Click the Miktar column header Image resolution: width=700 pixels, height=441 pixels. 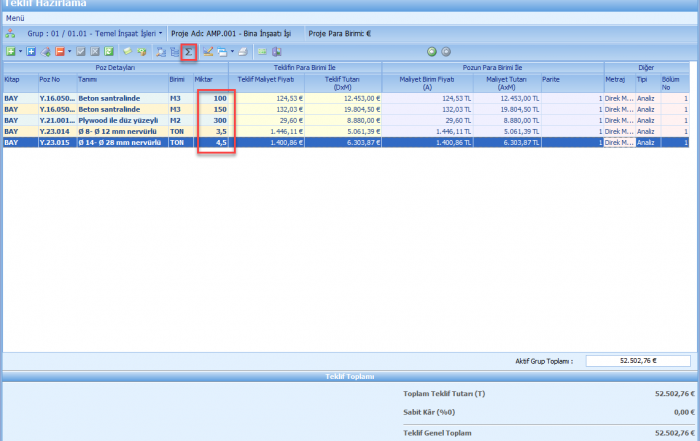(x=204, y=79)
